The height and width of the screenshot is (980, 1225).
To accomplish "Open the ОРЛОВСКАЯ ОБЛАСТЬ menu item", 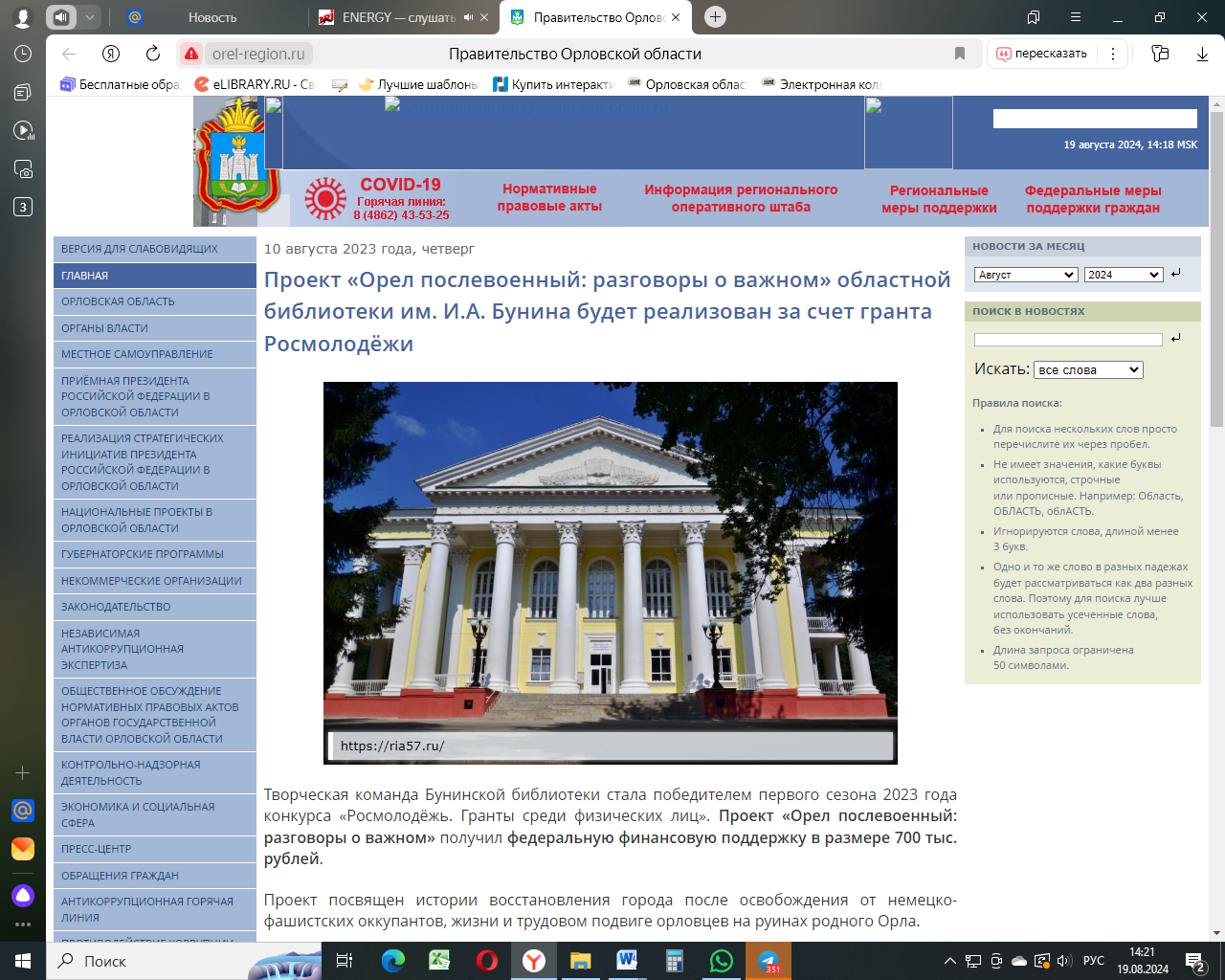I will 118,301.
